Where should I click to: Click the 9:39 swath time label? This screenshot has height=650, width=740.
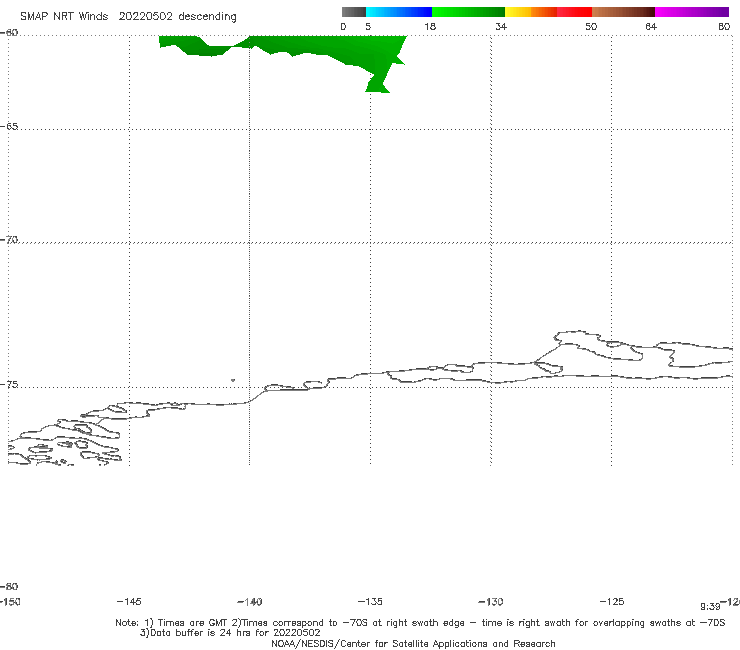pyautogui.click(x=710, y=607)
